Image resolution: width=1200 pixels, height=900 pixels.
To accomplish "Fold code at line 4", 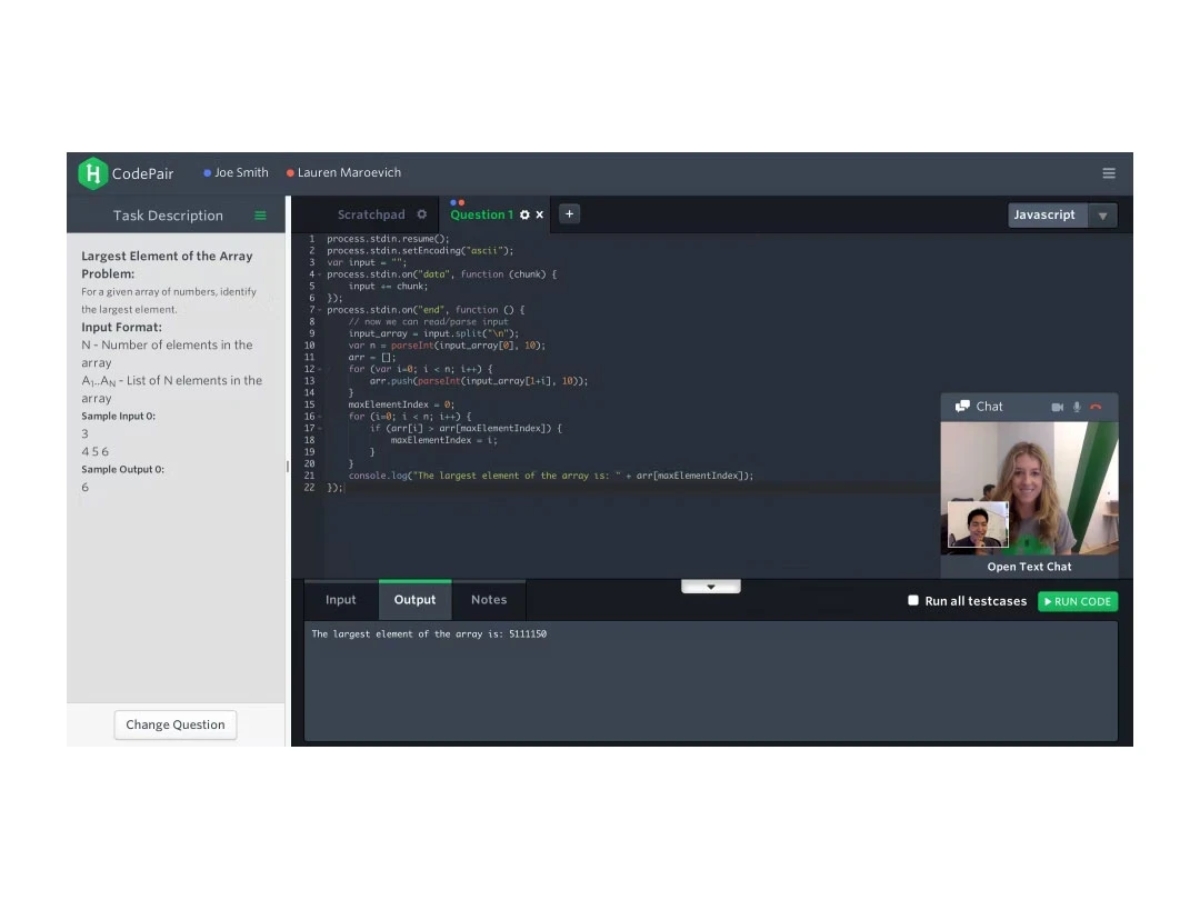I will coord(319,274).
